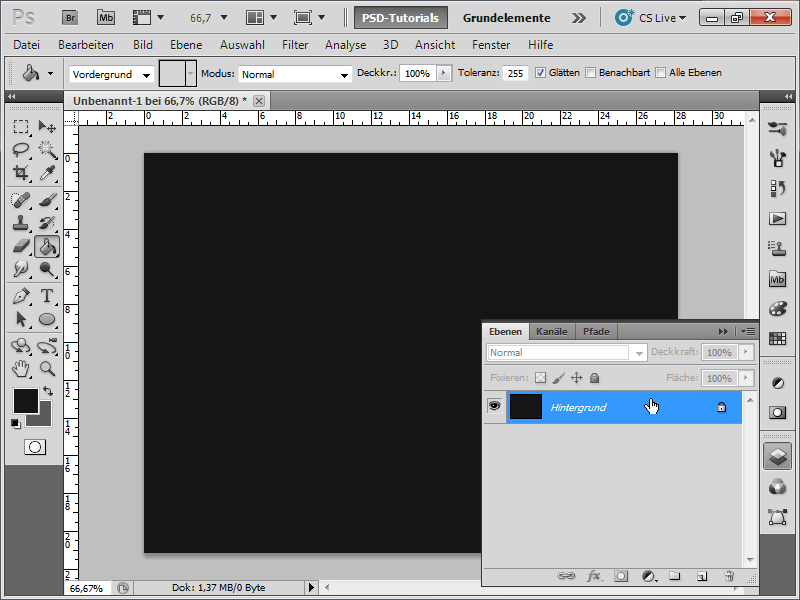This screenshot has width=800, height=600.
Task: Enable the Benachbart checkbox
Action: [x=590, y=73]
